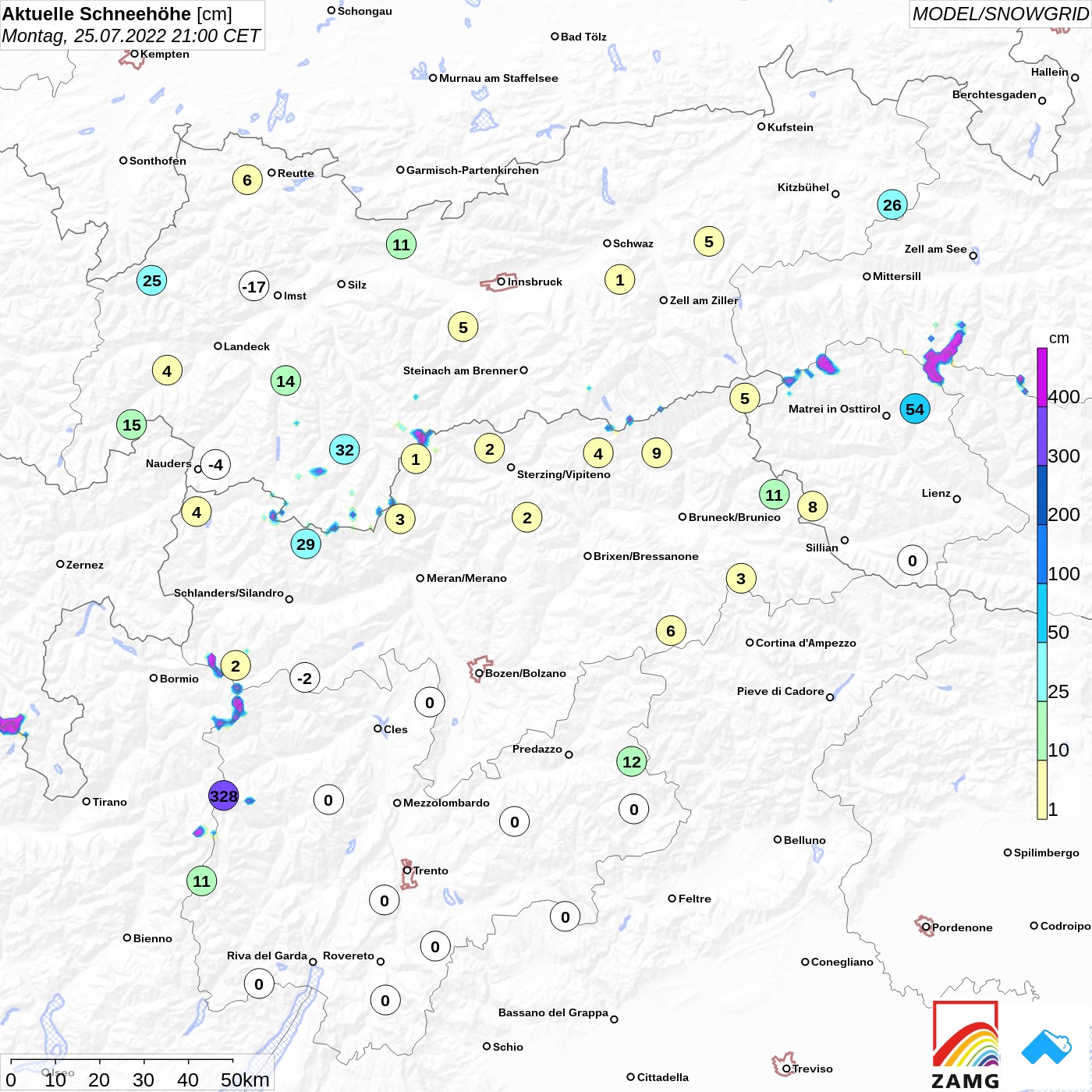Click the ZAMG rainbow logo
The height and width of the screenshot is (1092, 1092).
[966, 1044]
